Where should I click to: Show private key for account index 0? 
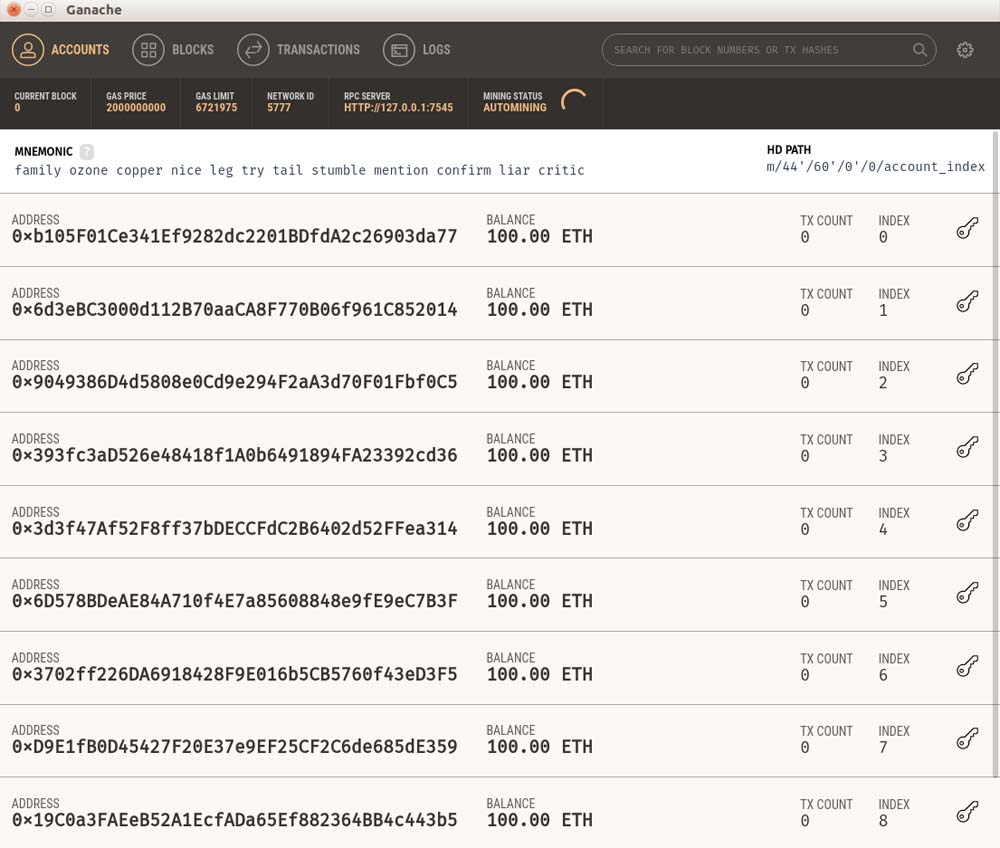pyautogui.click(x=967, y=229)
